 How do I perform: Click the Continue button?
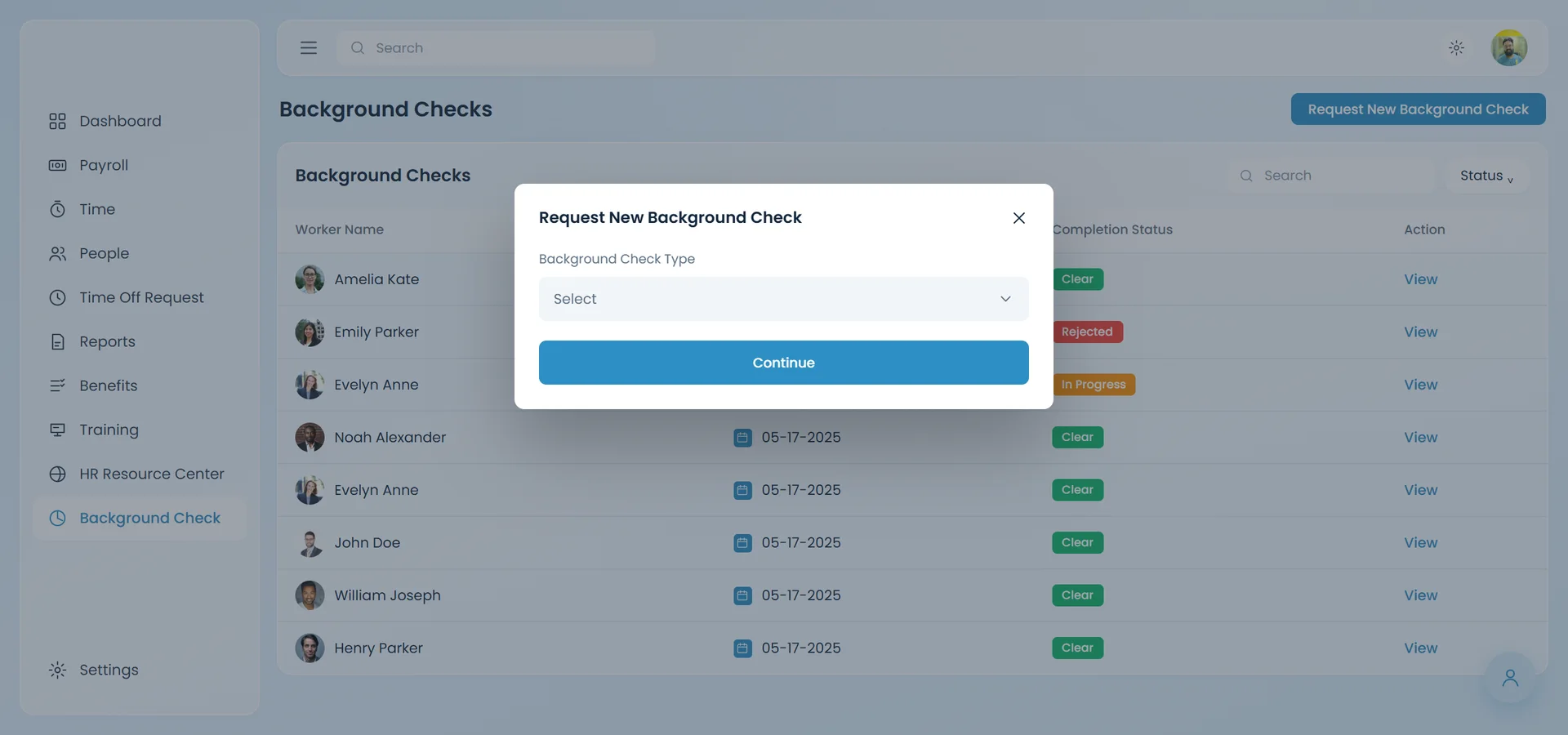[x=784, y=363]
